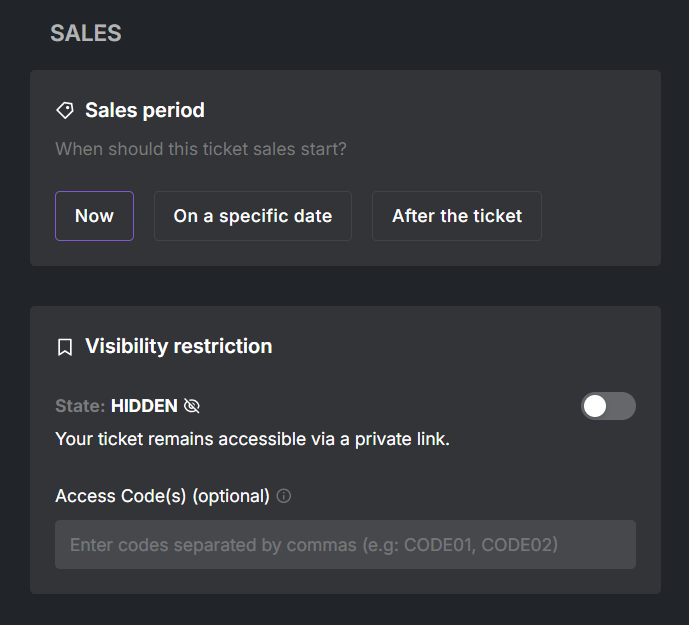This screenshot has width=689, height=625.
Task: Click the "Access Code(s) (optional)" label
Action: (x=163, y=496)
